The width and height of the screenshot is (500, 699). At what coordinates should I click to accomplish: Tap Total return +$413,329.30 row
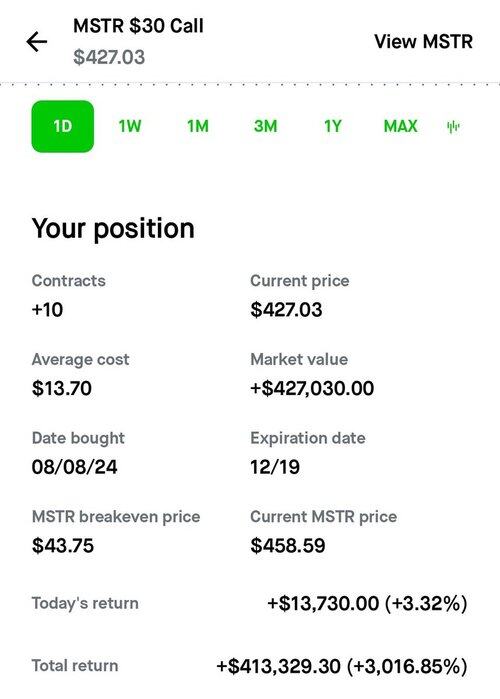pos(250,666)
